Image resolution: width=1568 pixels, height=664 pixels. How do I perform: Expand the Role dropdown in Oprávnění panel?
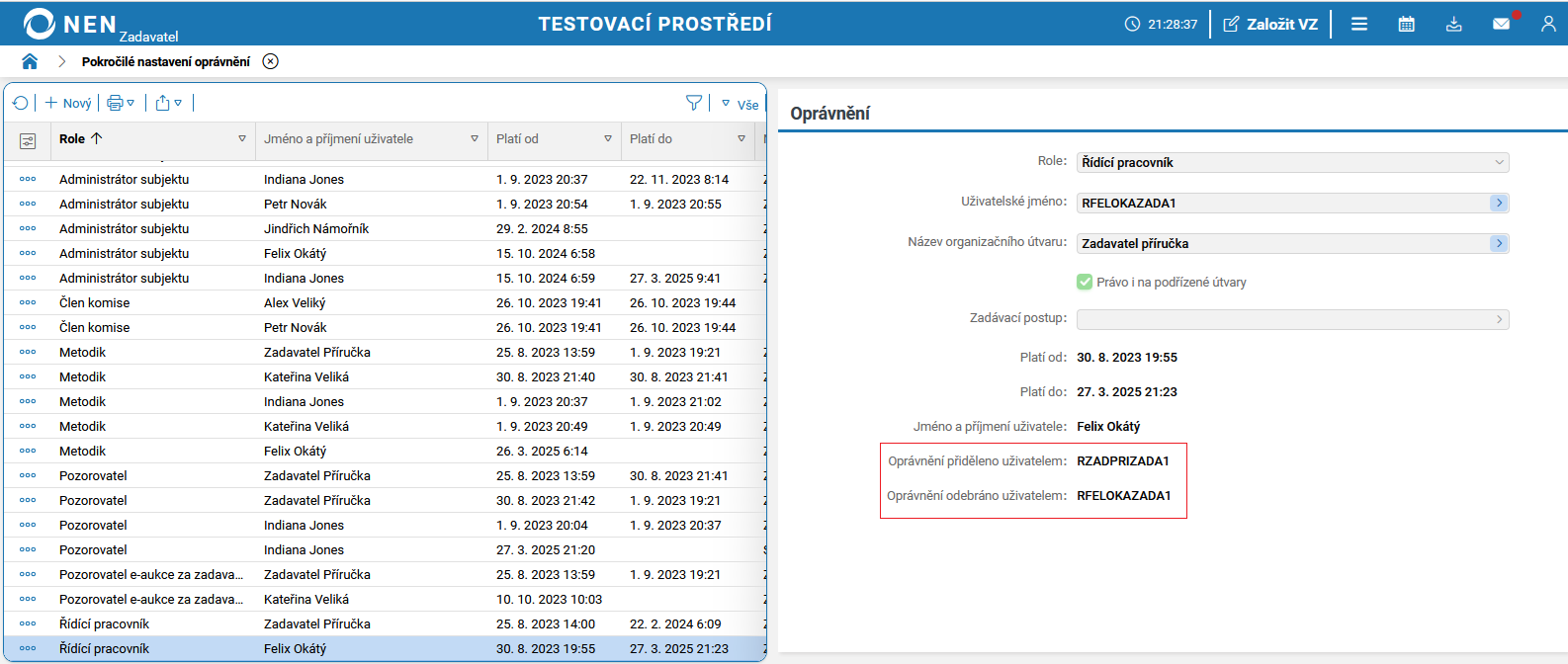click(1499, 162)
